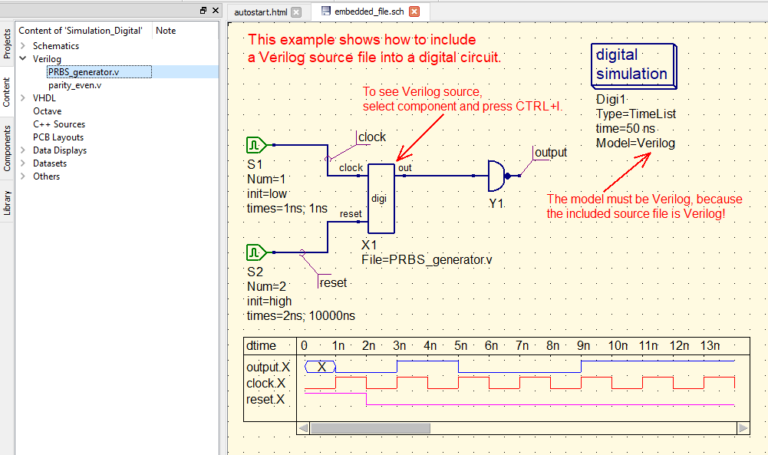Select PRBS_generator.v file in the tree
The image size is (768, 455).
[x=83, y=72]
